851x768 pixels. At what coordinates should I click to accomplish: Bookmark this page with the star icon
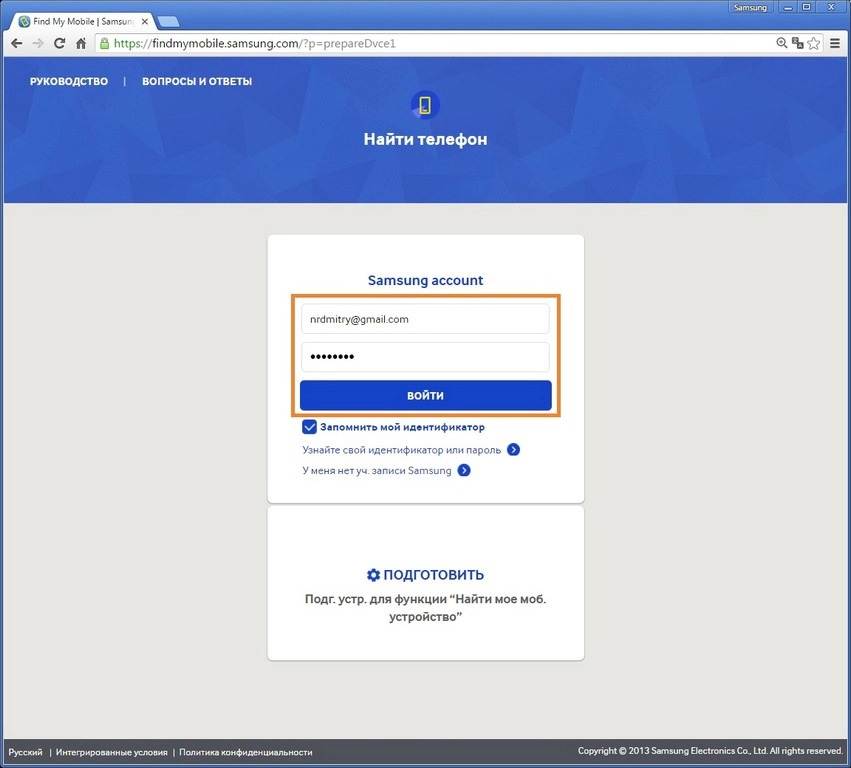814,44
